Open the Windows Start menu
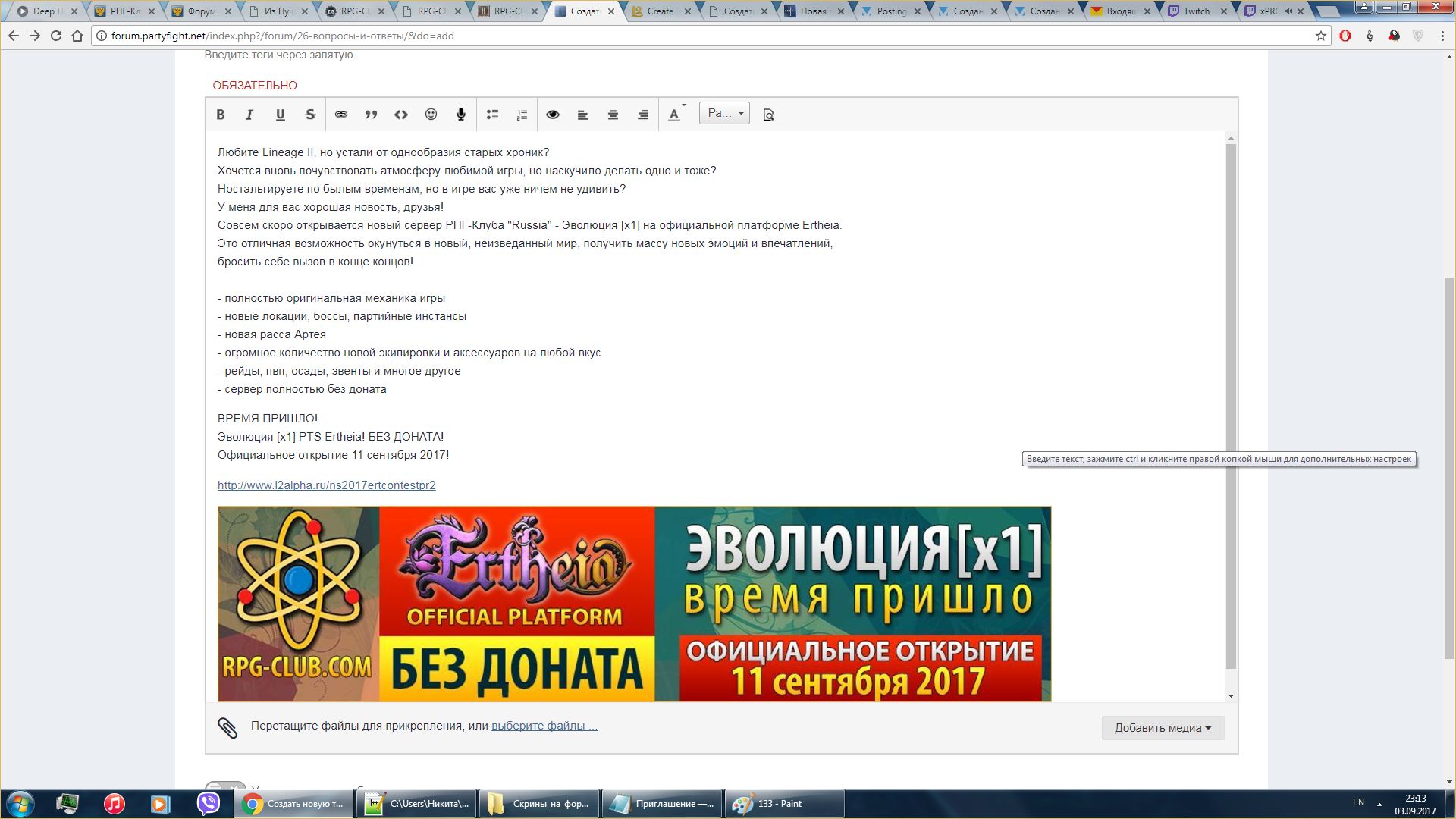Screen dimensions: 1456x819 tap(20, 804)
